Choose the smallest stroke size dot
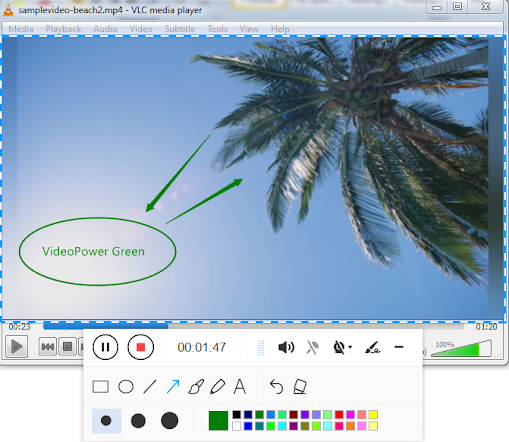Viewport: 509px width, 442px height. [x=106, y=421]
